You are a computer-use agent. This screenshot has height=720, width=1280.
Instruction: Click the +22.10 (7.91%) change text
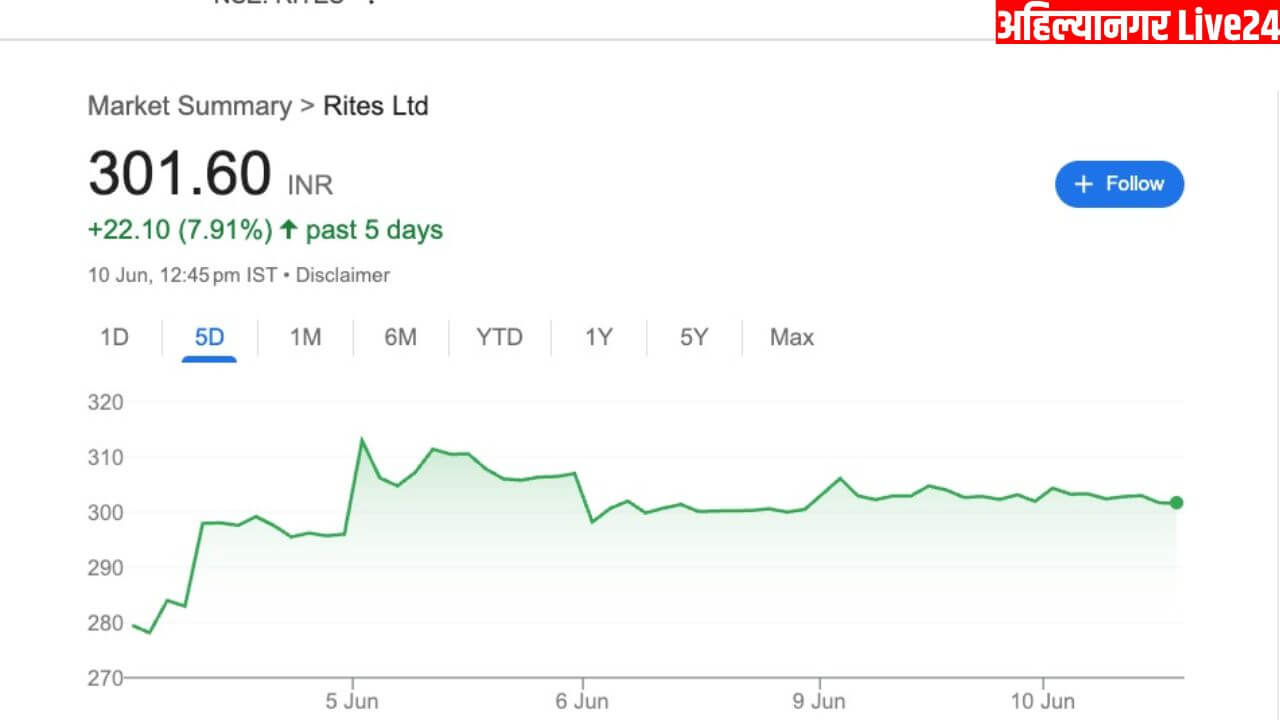(x=180, y=230)
